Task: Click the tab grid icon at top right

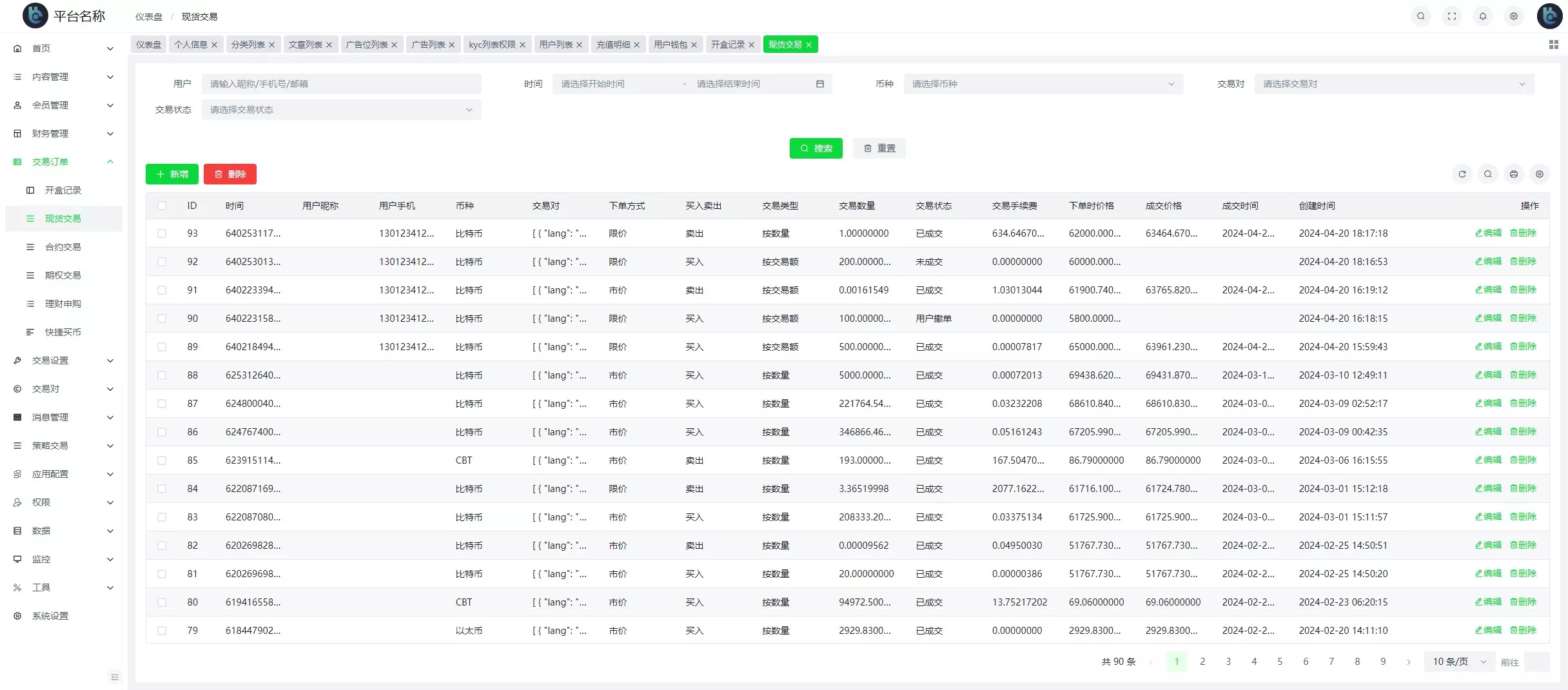Action: (1553, 44)
